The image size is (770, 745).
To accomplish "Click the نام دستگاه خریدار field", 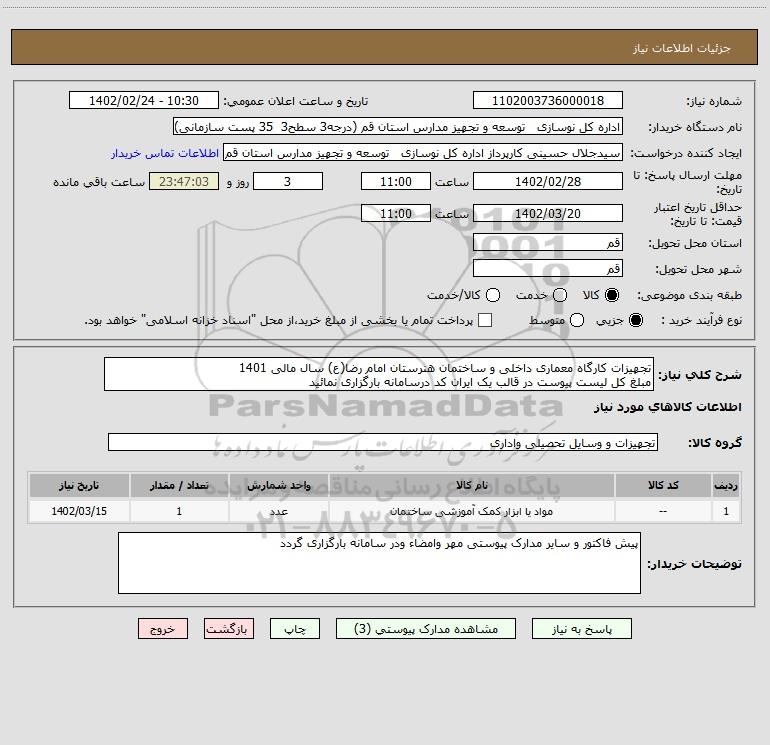I will (x=398, y=127).
